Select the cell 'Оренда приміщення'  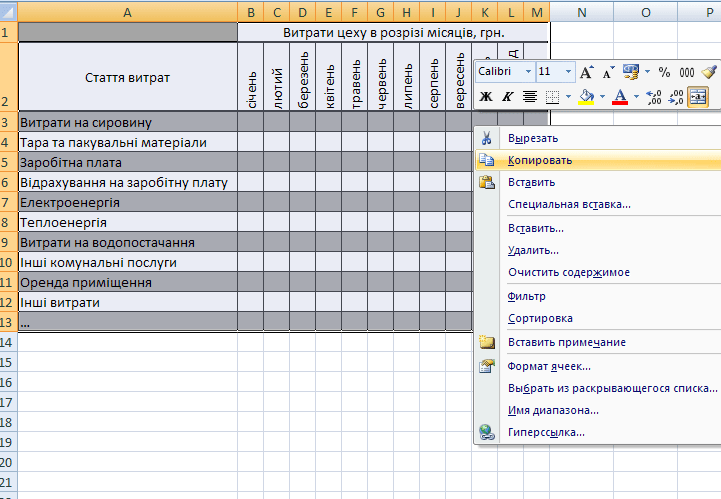[x=127, y=282]
